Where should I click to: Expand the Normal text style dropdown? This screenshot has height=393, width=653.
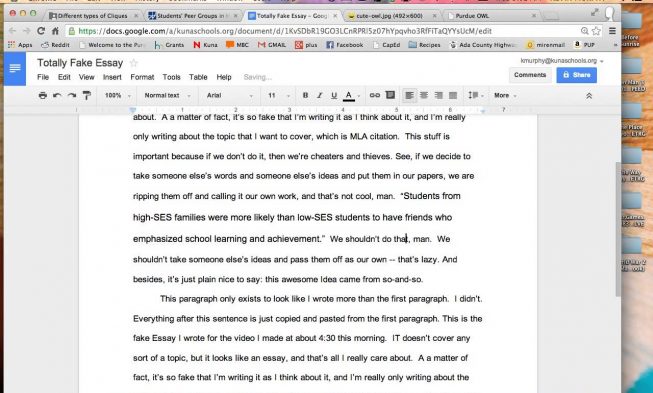(167, 95)
